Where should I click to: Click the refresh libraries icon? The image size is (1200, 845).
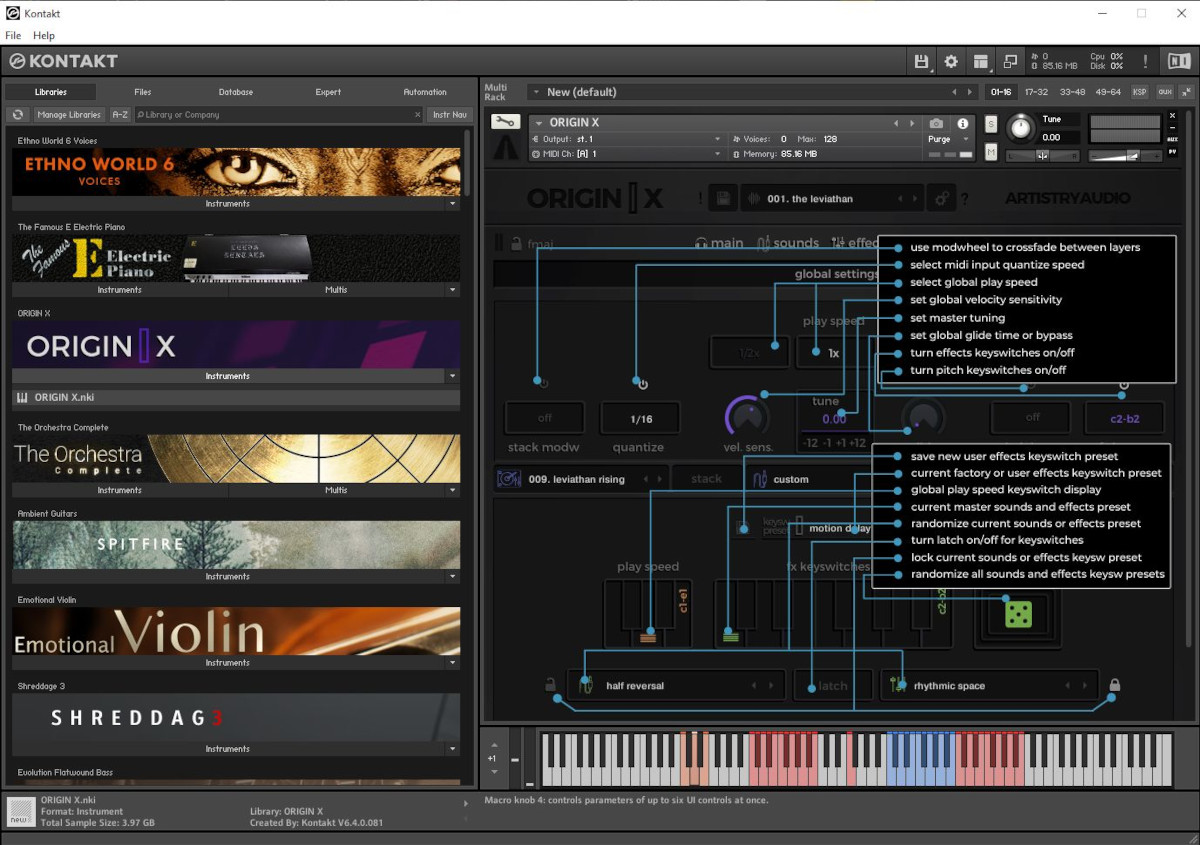(x=18, y=115)
